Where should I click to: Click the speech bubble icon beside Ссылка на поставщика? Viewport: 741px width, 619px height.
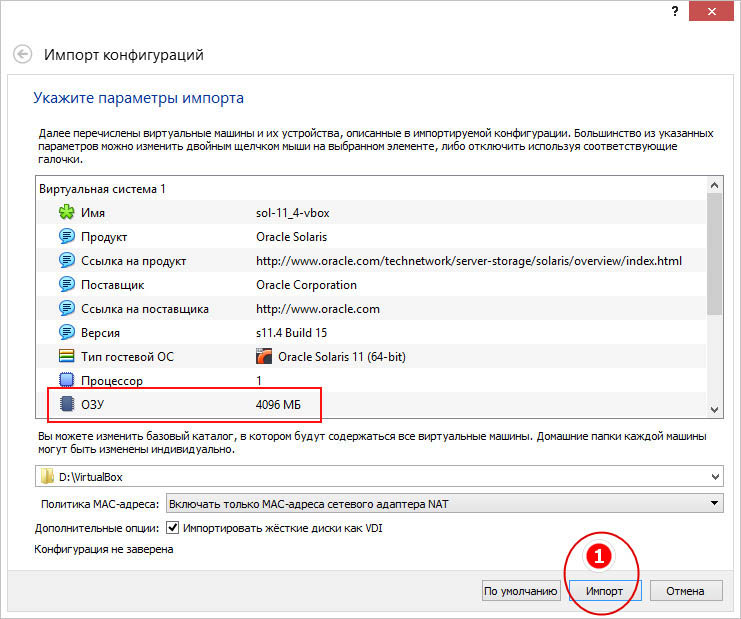coord(67,308)
